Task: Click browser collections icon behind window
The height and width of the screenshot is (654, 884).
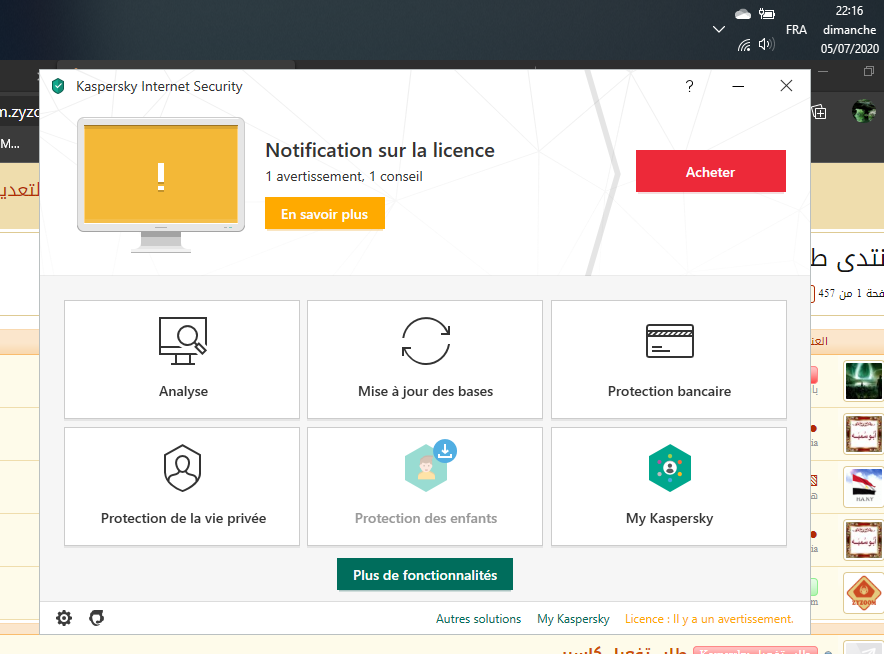Action: 819,112
